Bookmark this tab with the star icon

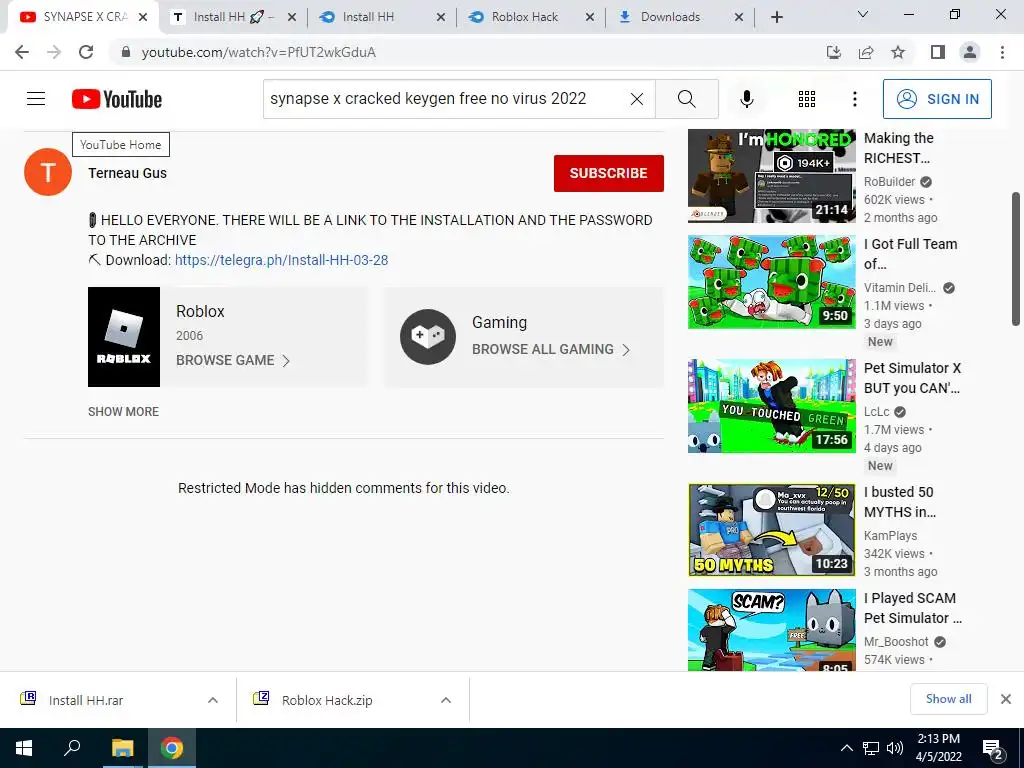tap(898, 52)
